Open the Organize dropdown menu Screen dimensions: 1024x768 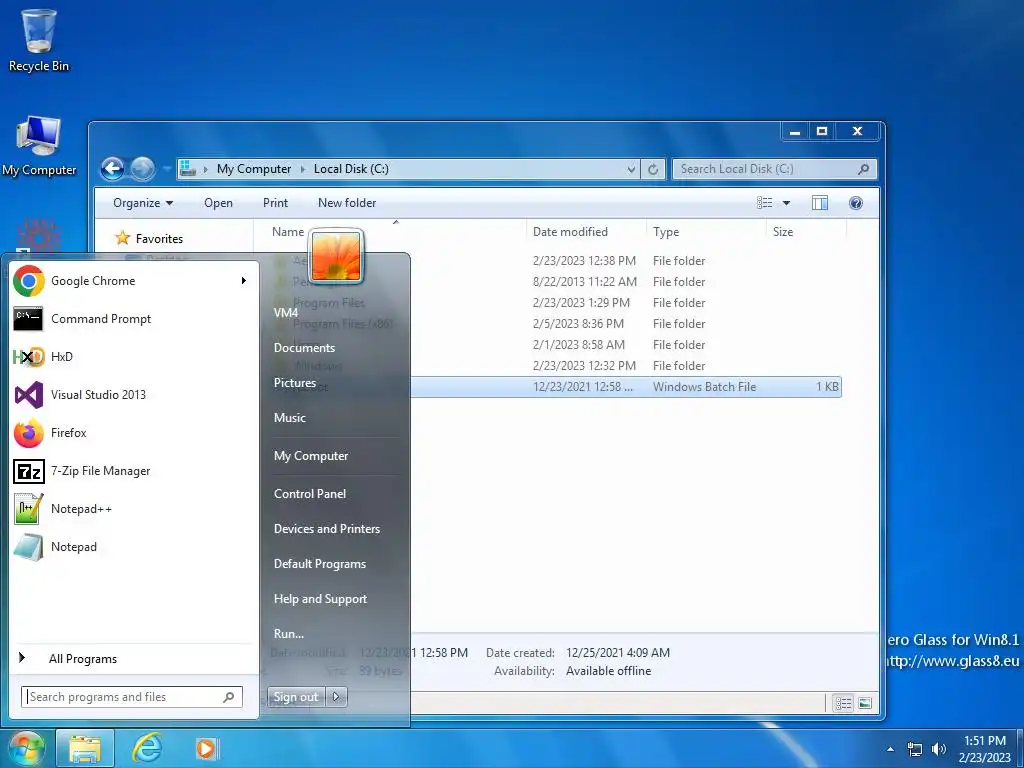143,203
